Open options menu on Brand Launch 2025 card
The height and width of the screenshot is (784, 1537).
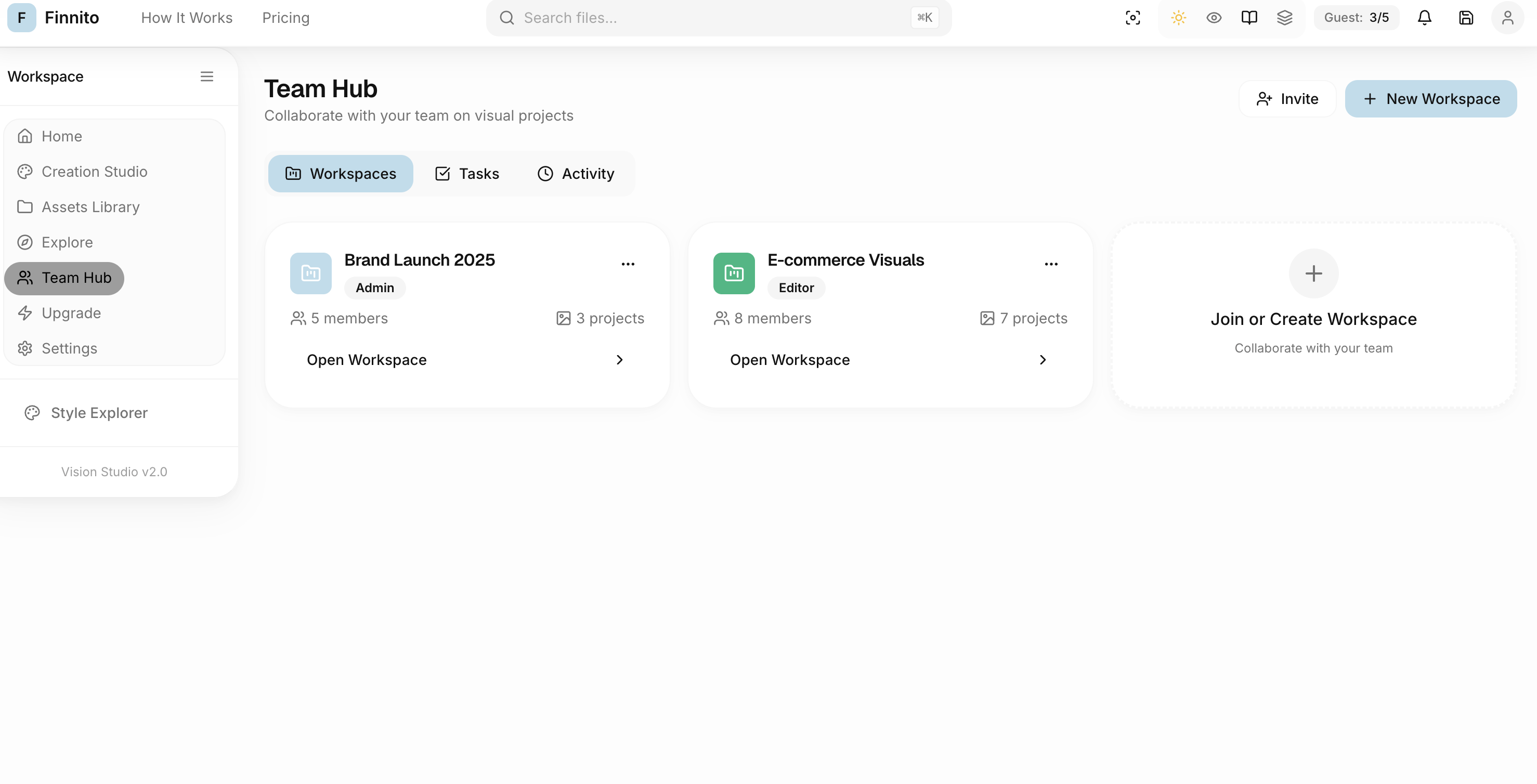[x=628, y=263]
